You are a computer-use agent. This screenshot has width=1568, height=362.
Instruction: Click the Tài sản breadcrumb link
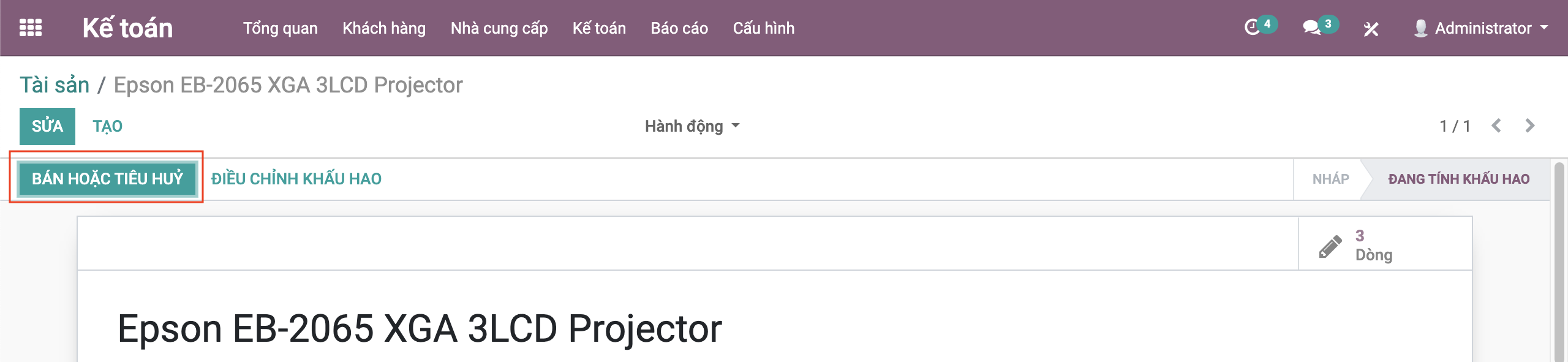point(55,85)
